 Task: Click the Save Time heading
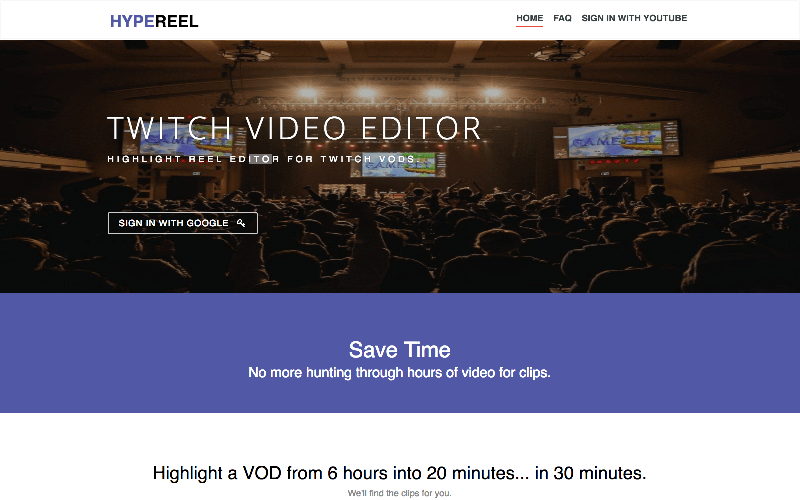tap(399, 350)
